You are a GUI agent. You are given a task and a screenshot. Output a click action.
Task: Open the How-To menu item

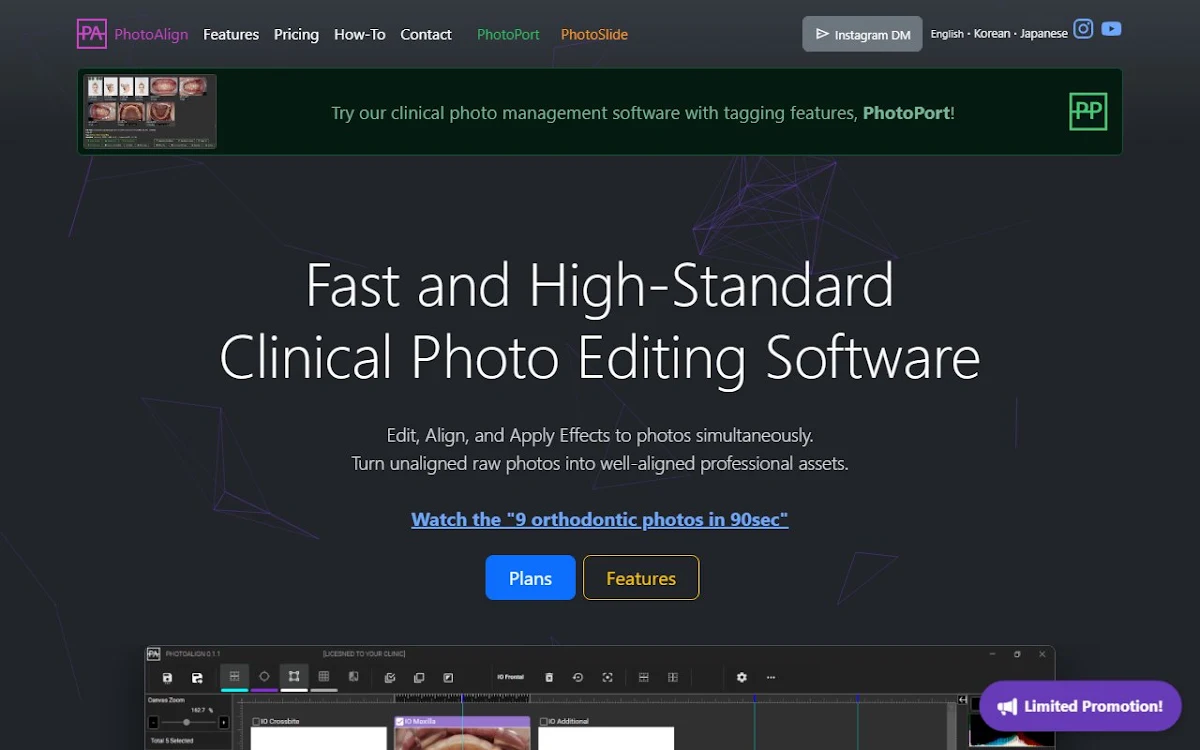pyautogui.click(x=360, y=34)
